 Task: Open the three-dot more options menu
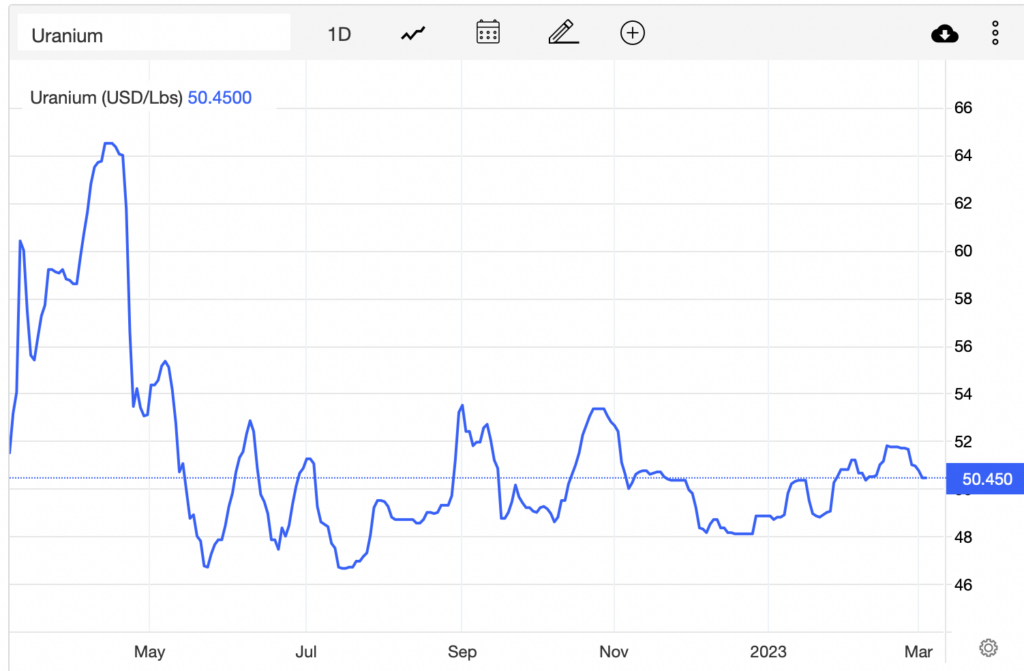point(995,33)
